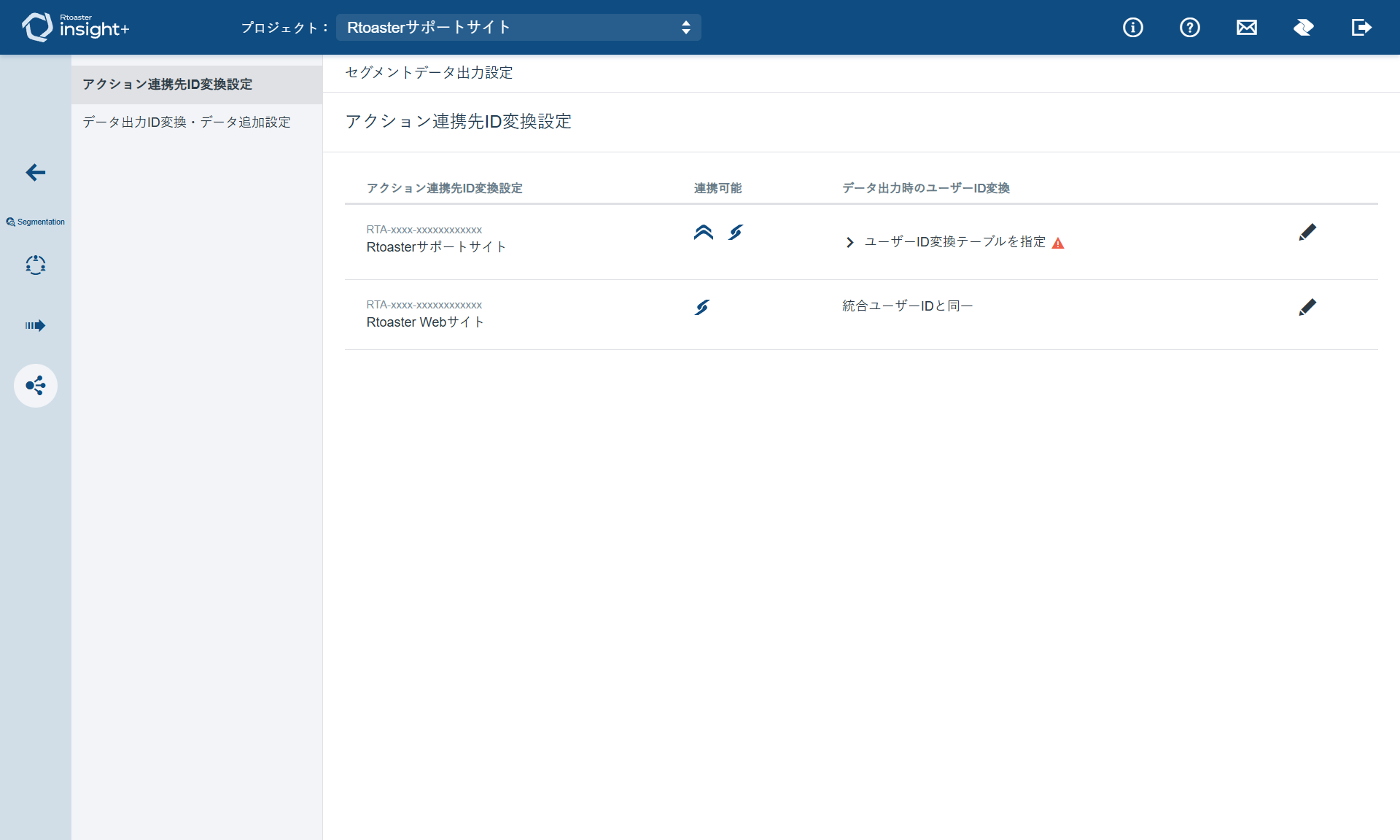The image size is (1400, 840).
Task: Click the share nodes sidebar icon
Action: coord(36,385)
